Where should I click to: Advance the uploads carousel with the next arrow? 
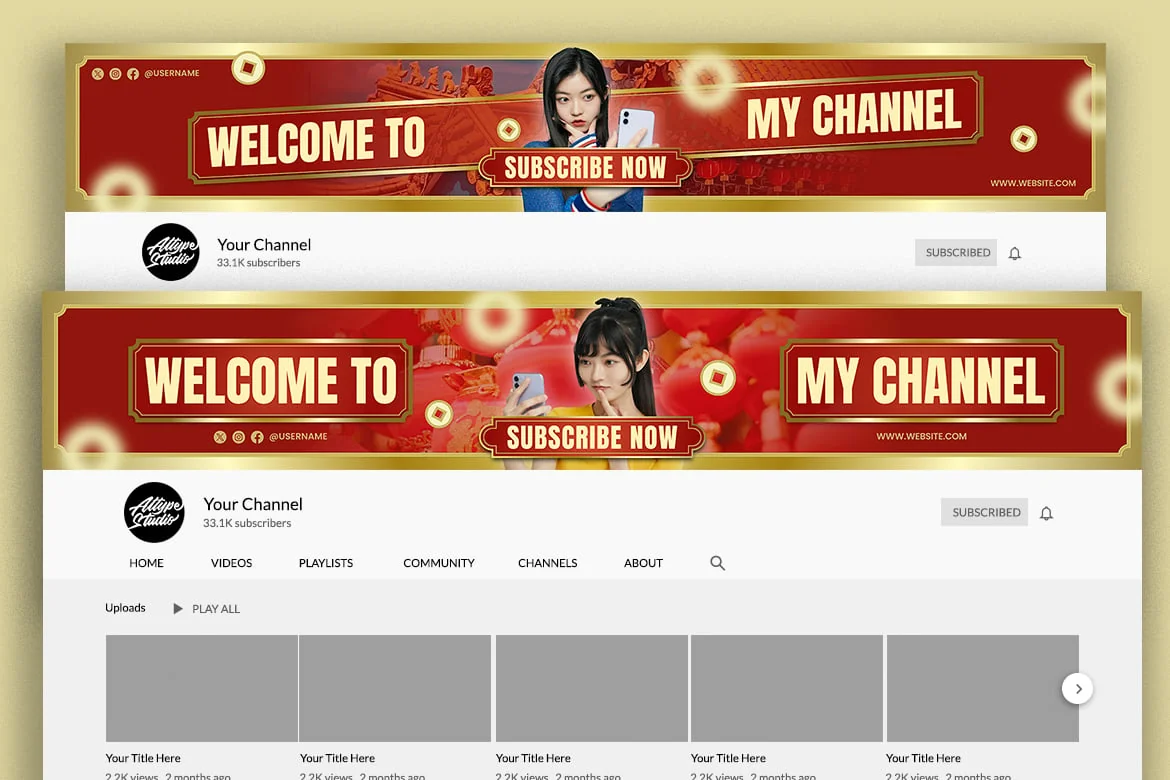point(1077,689)
